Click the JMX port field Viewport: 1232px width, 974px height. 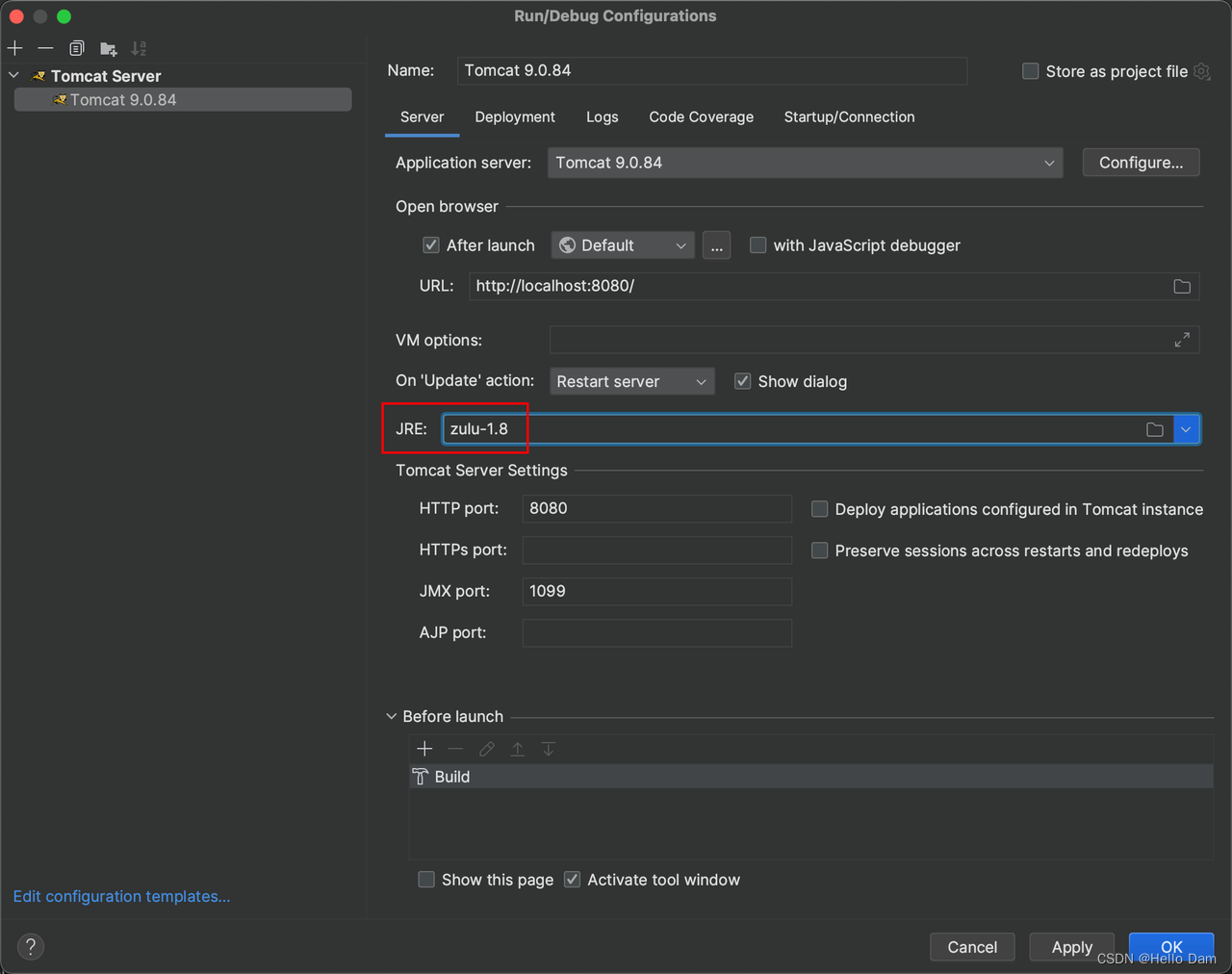coord(657,591)
